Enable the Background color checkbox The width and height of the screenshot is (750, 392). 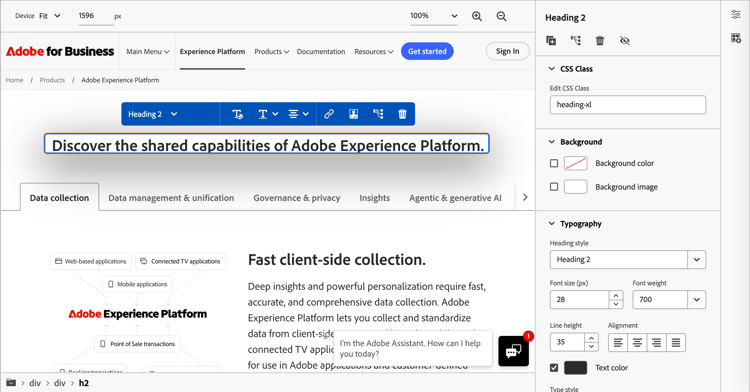554,163
